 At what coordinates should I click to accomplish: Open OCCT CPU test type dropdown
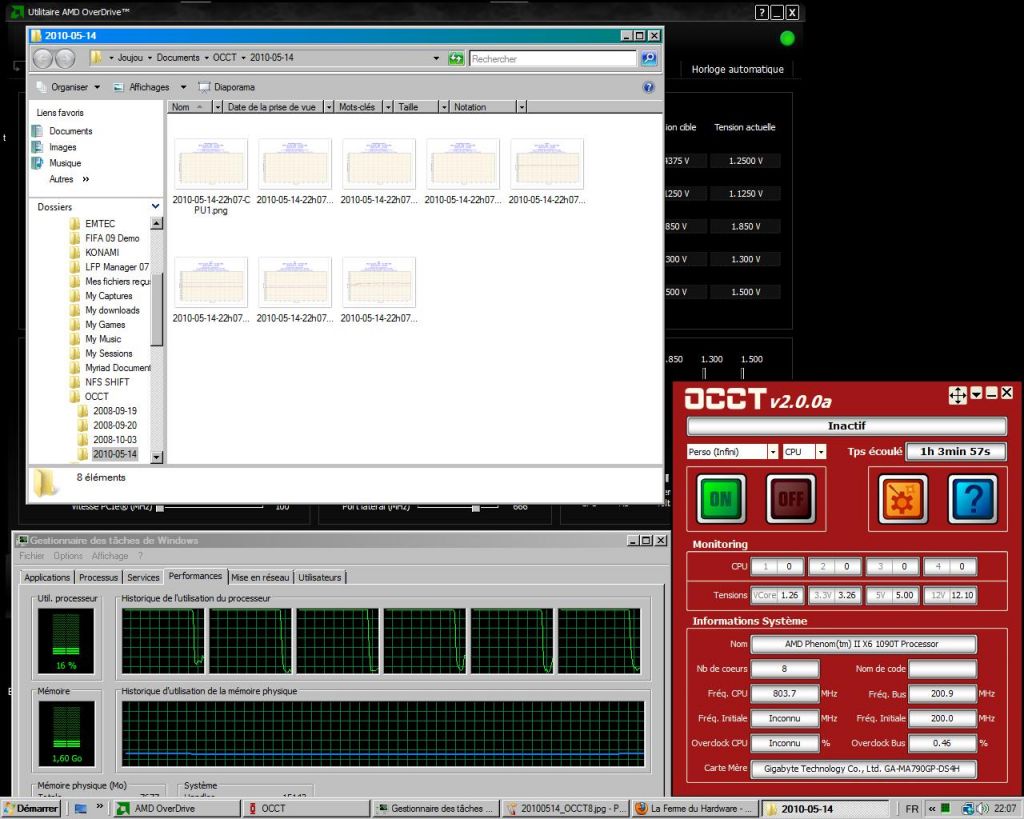pyautogui.click(x=821, y=451)
